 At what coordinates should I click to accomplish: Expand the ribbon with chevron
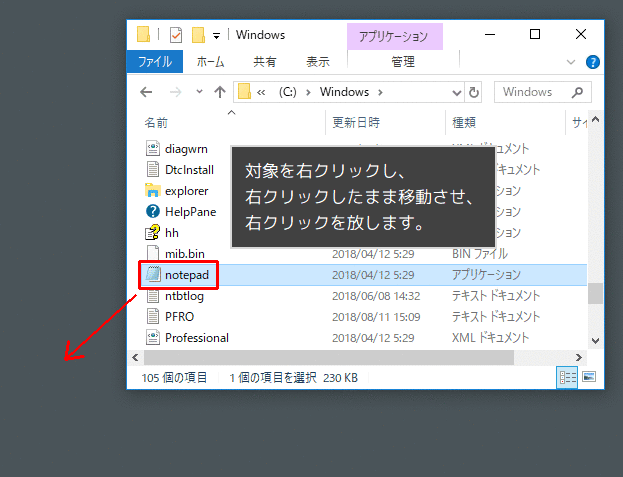coord(572,61)
